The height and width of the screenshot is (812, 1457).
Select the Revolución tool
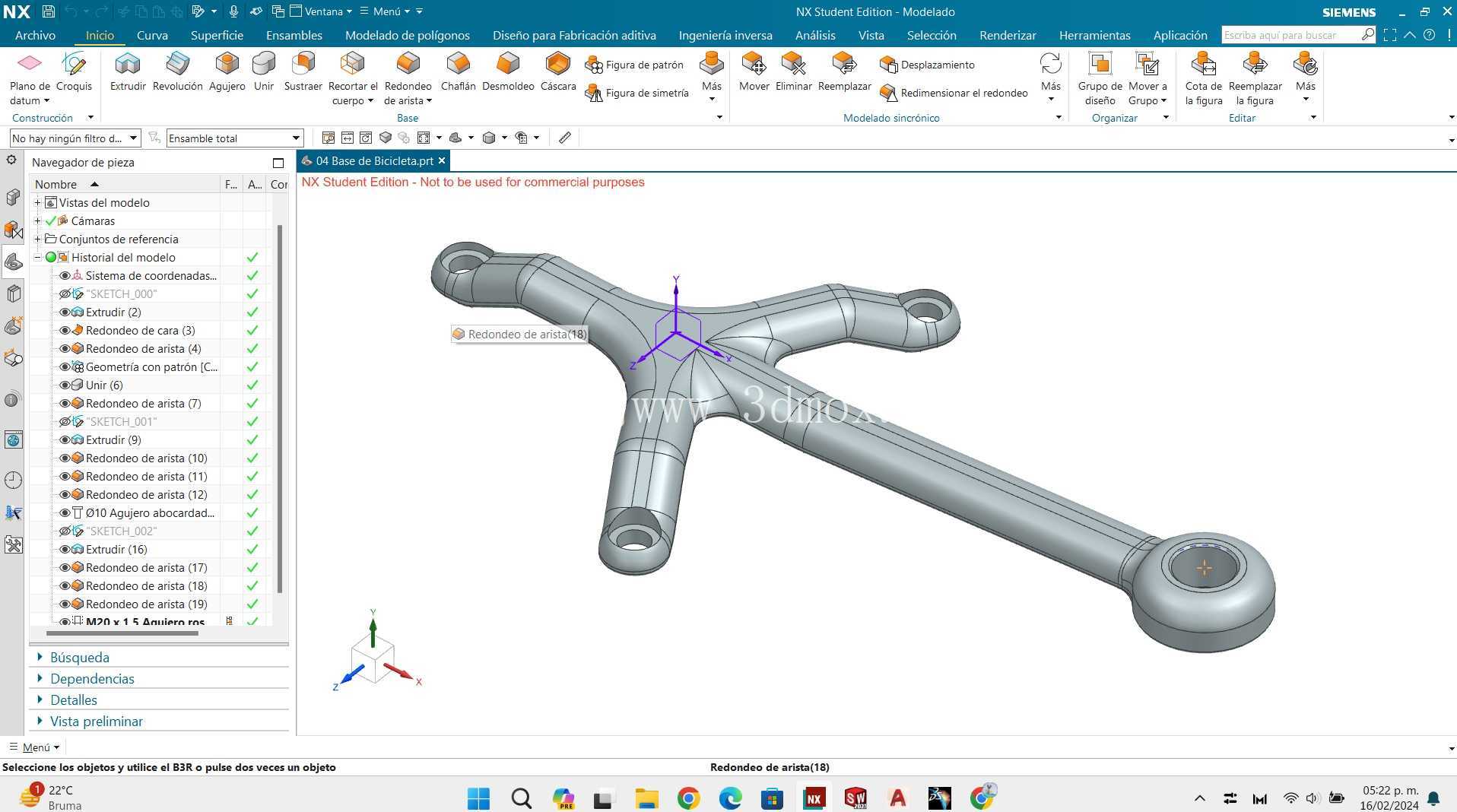pos(177,72)
